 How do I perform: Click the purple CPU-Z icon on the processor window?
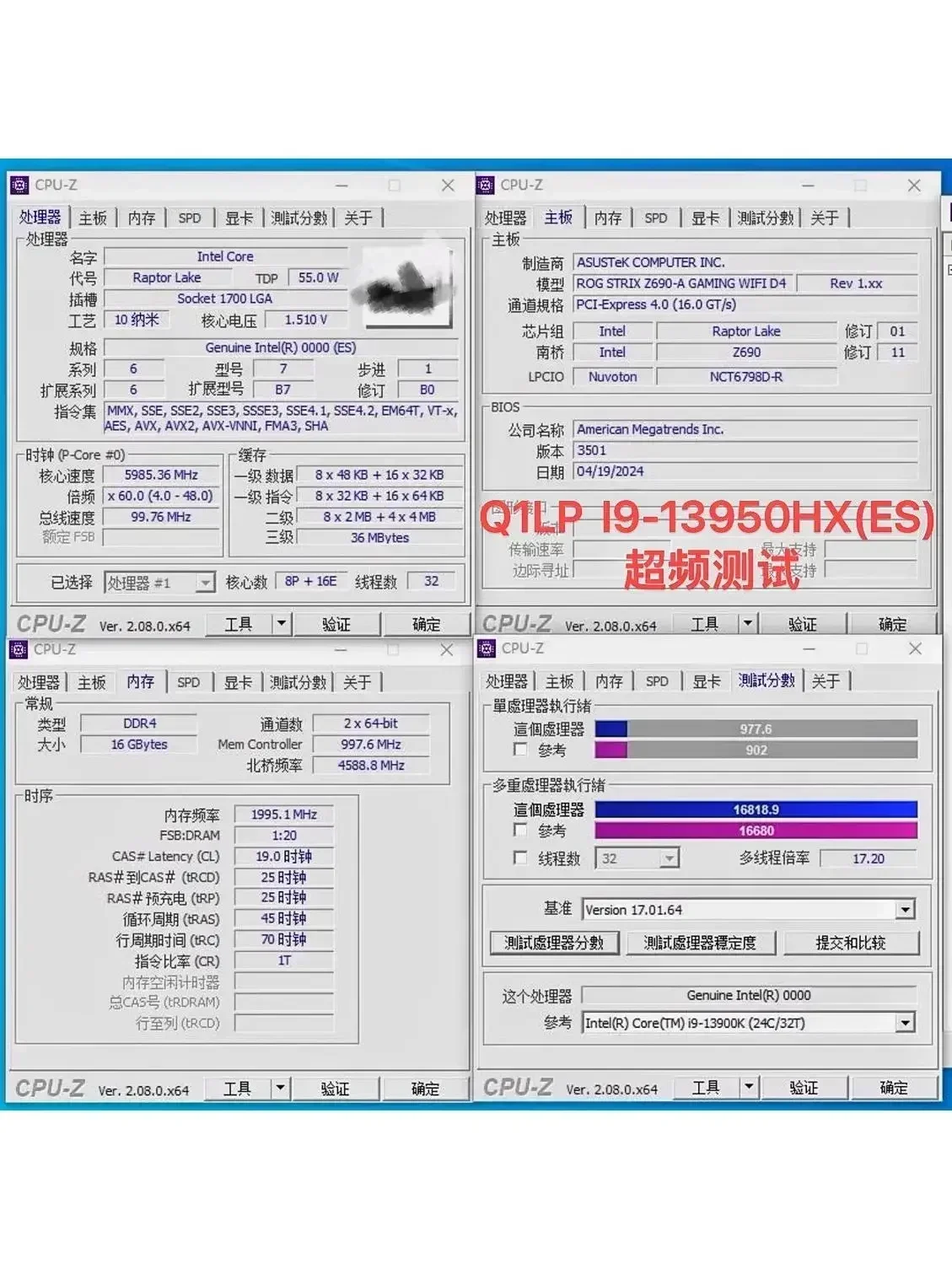coord(19,185)
